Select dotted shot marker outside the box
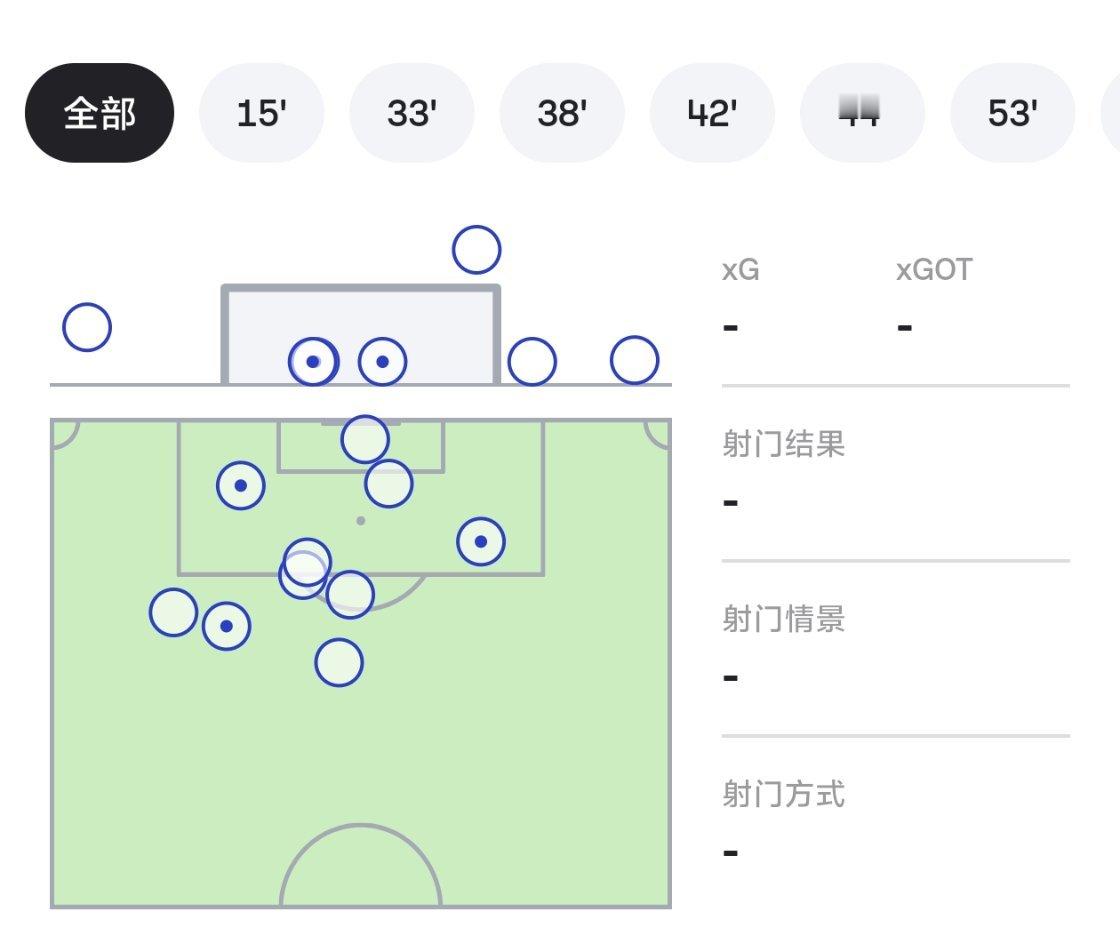Screen dimensions: 1120x952 (226, 626)
